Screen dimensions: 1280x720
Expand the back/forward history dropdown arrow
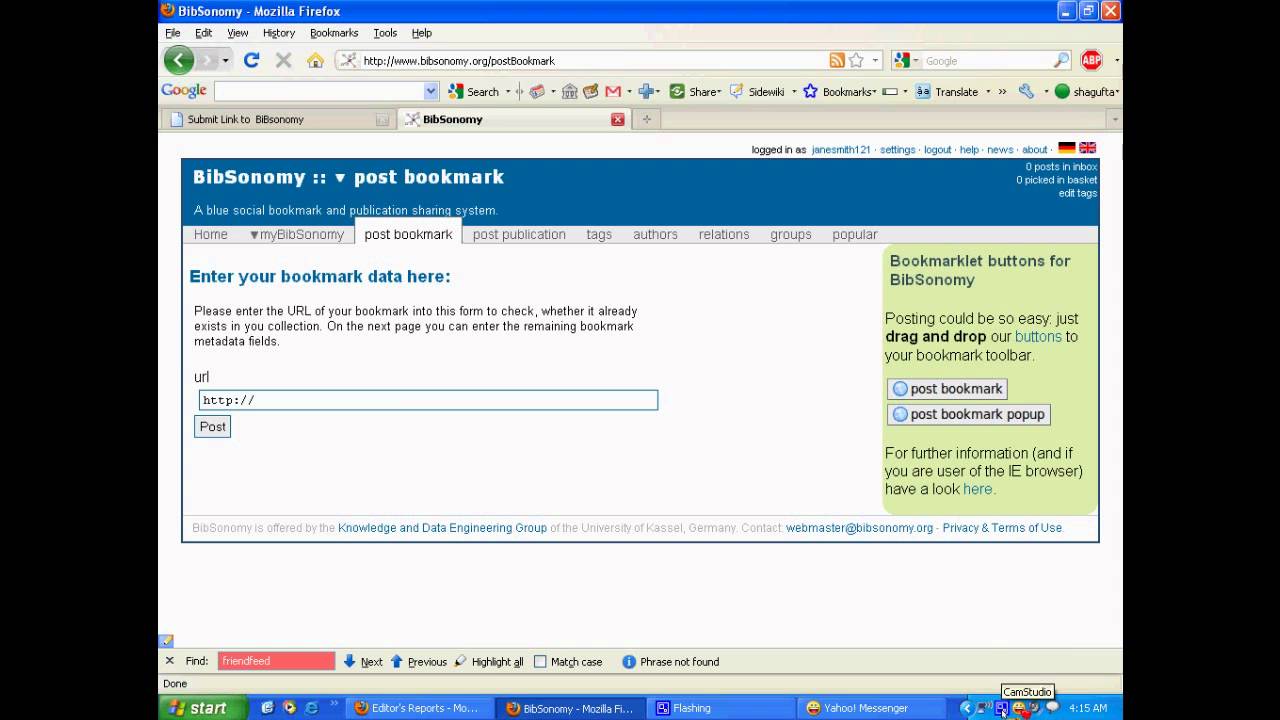(x=225, y=61)
